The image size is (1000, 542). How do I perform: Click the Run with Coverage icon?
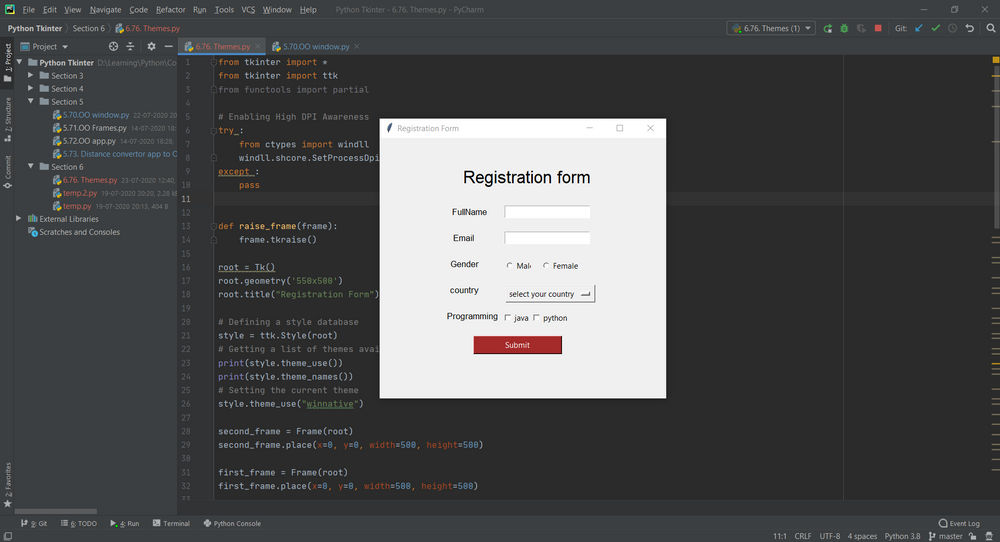[861, 28]
